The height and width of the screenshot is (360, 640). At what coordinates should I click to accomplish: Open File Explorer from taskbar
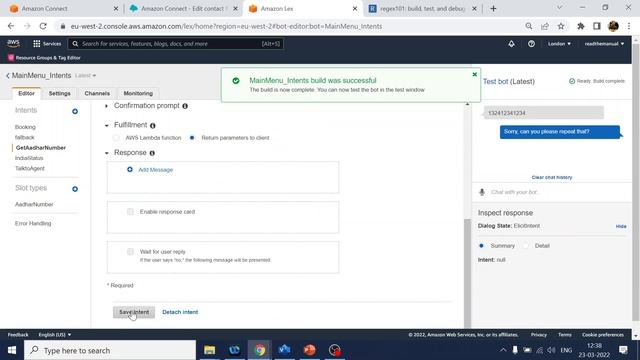209,350
